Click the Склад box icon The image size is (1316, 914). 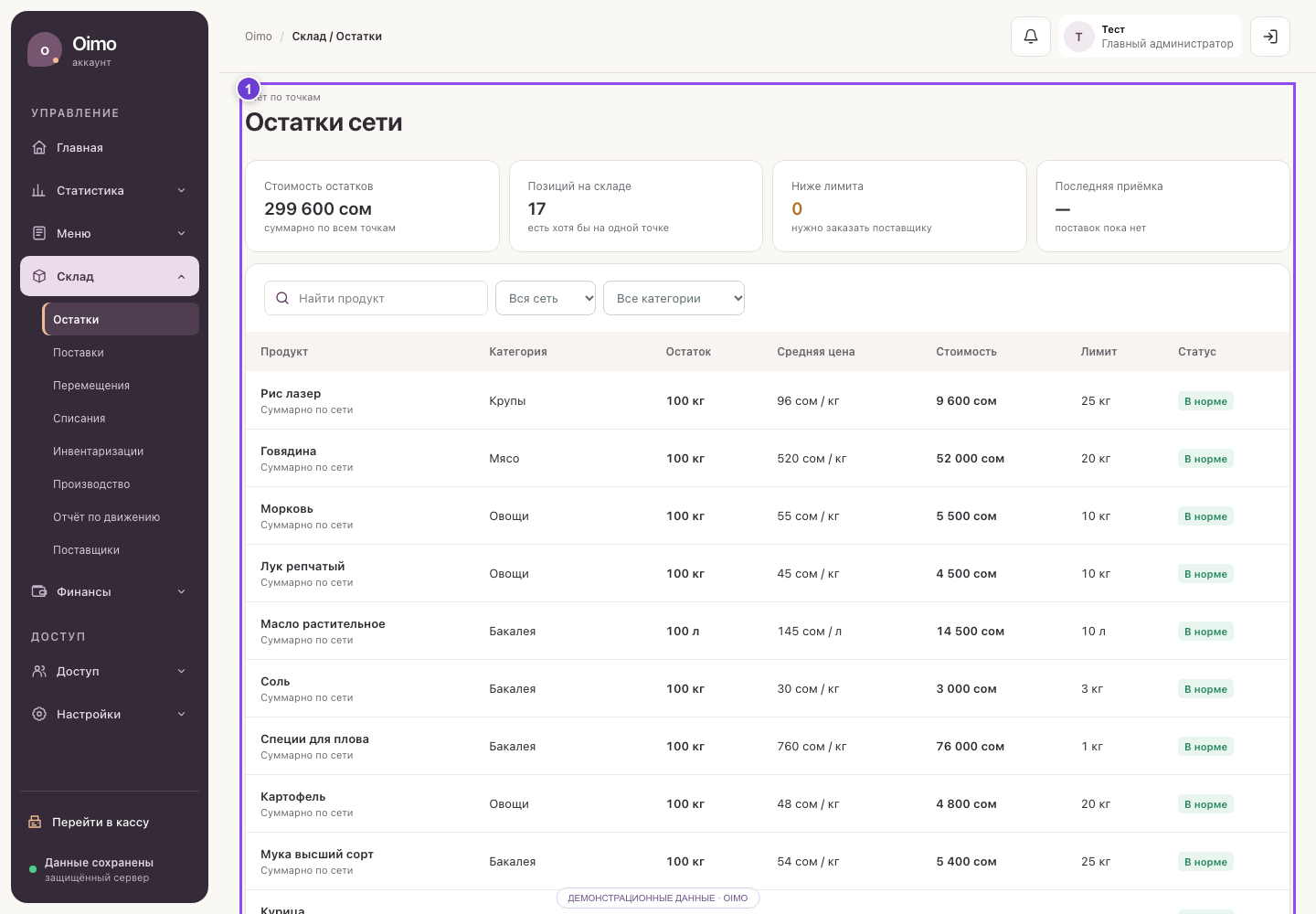39,276
